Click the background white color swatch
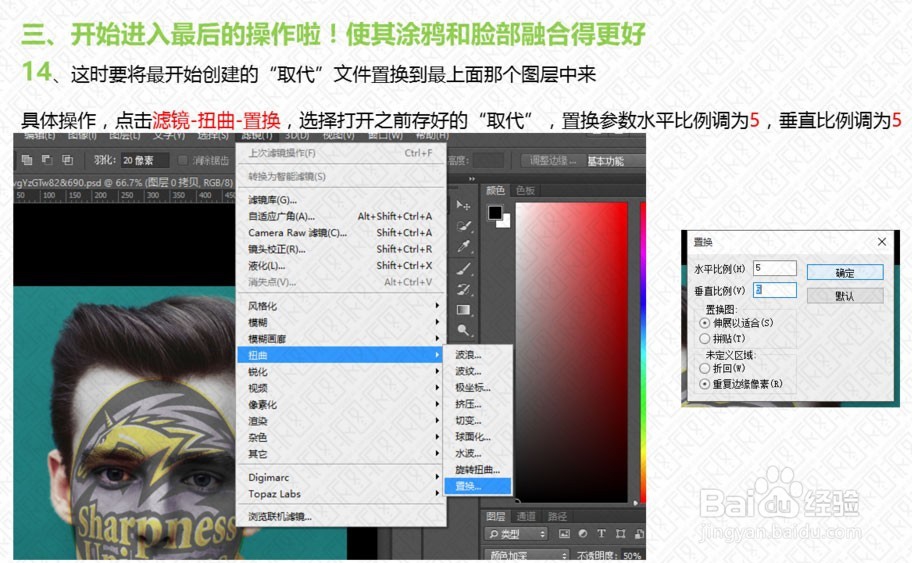 point(505,223)
